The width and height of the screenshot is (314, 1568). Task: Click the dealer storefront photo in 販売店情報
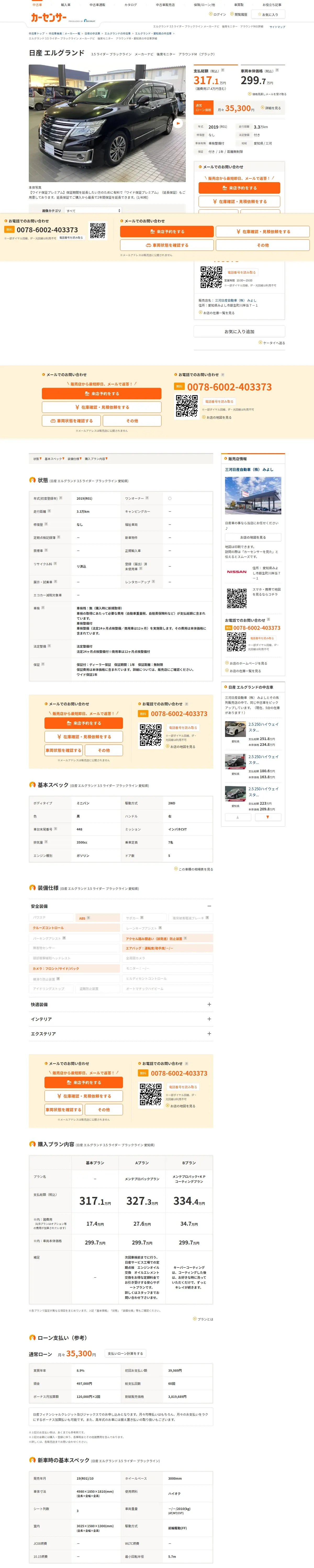click(253, 495)
